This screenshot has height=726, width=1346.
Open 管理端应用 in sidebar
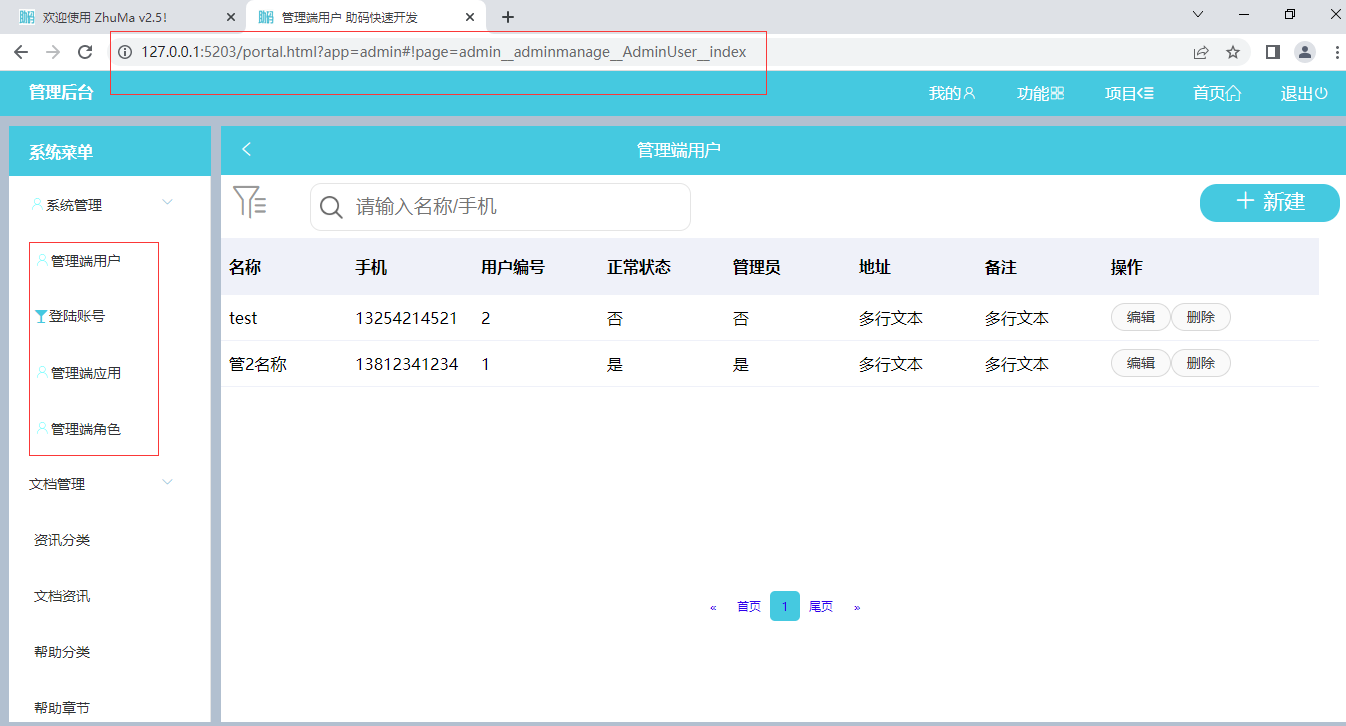coord(86,373)
